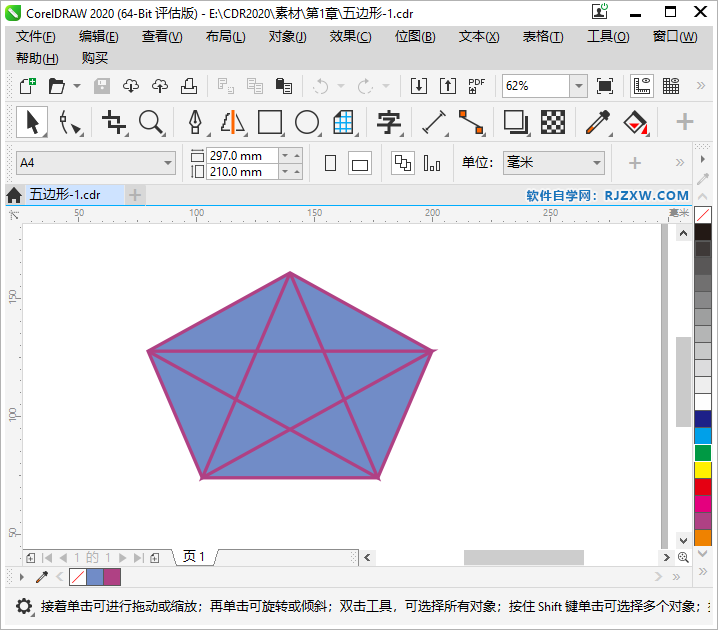Open the 编辑(E) menu
This screenshot has height=630, width=718.
pyautogui.click(x=98, y=37)
